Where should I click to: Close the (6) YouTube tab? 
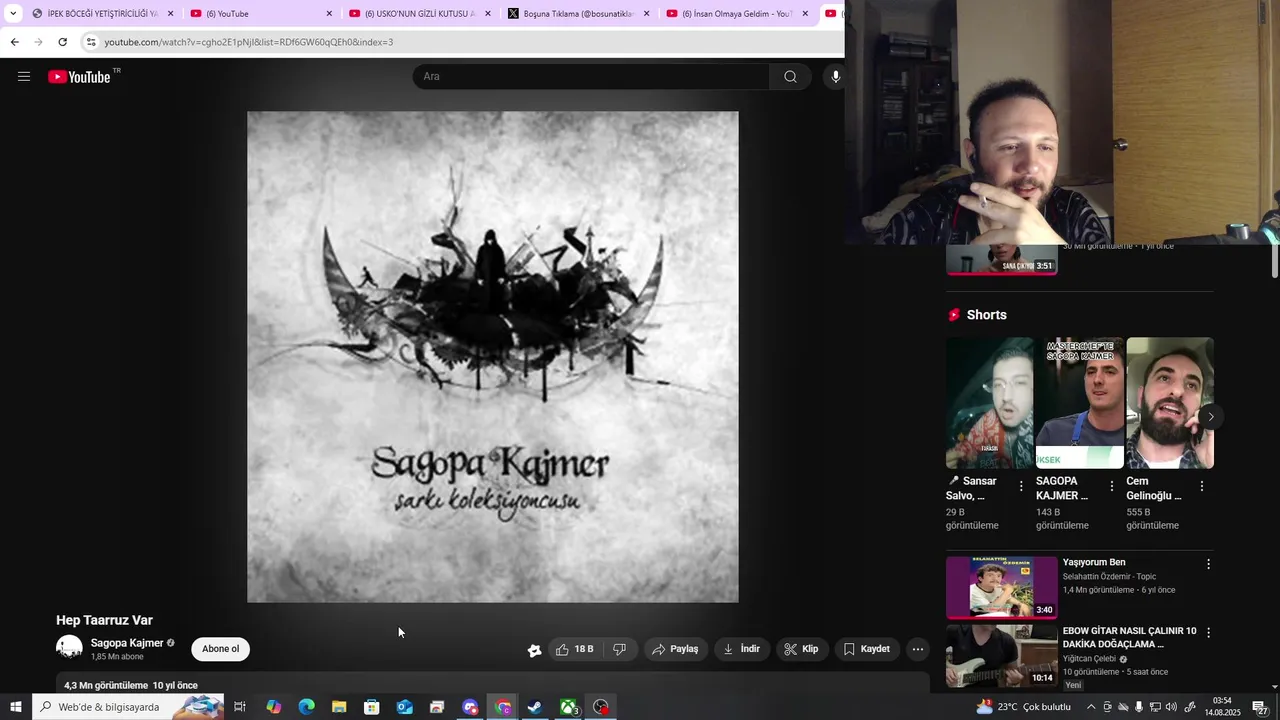[x=329, y=14]
